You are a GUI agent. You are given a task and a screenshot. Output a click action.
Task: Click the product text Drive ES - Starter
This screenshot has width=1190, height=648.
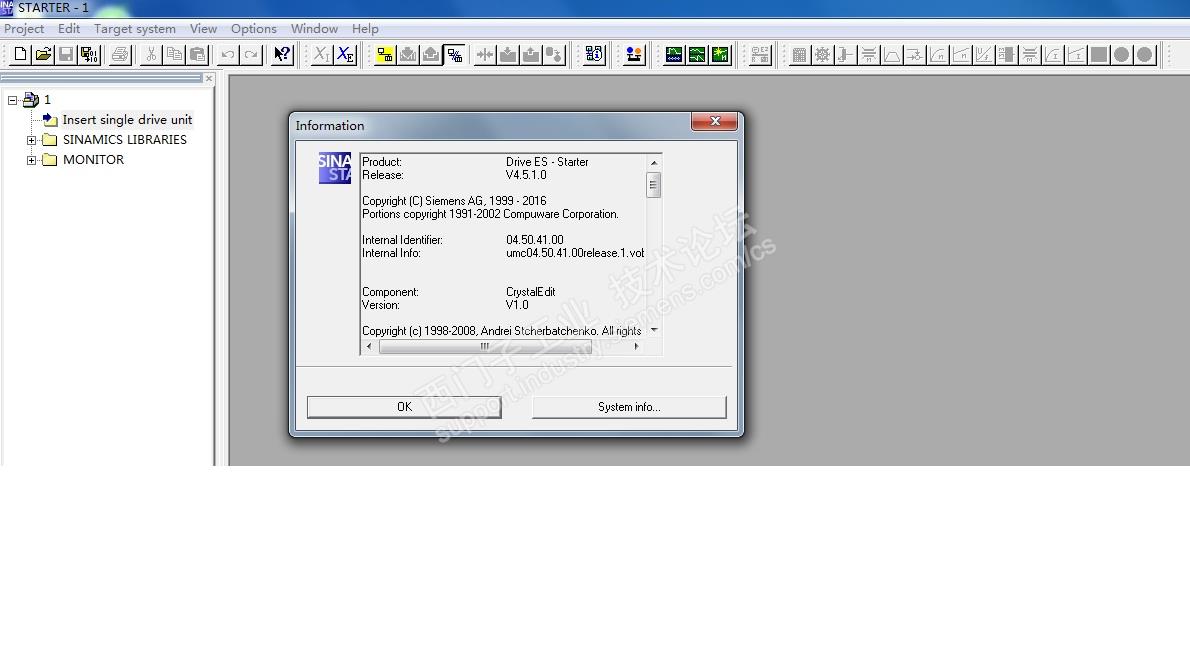(546, 162)
